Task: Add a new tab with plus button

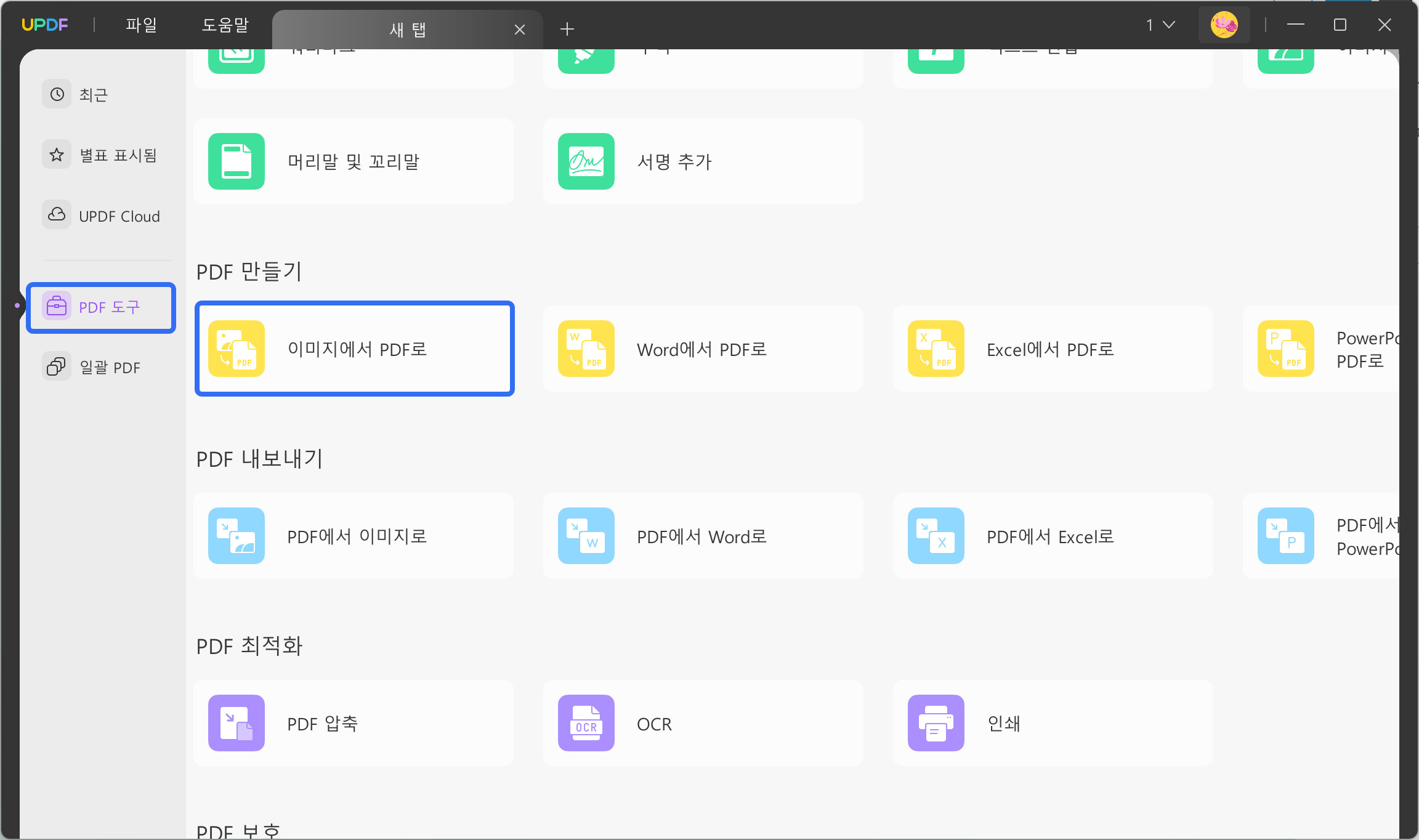Action: click(567, 29)
